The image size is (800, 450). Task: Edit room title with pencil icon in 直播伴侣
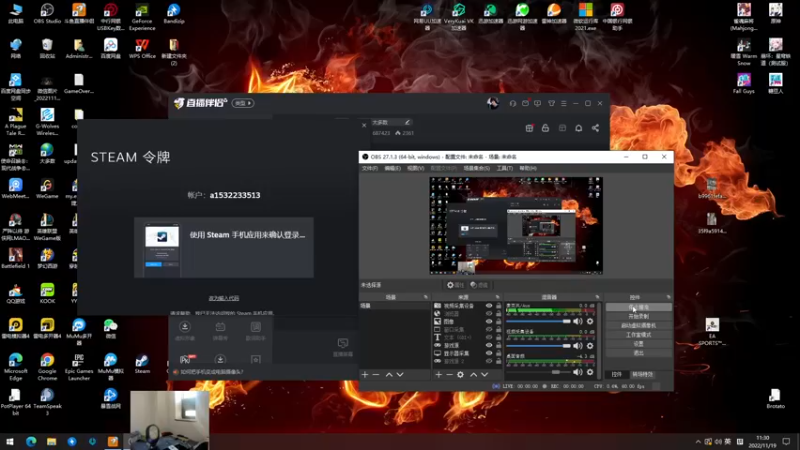[407, 122]
